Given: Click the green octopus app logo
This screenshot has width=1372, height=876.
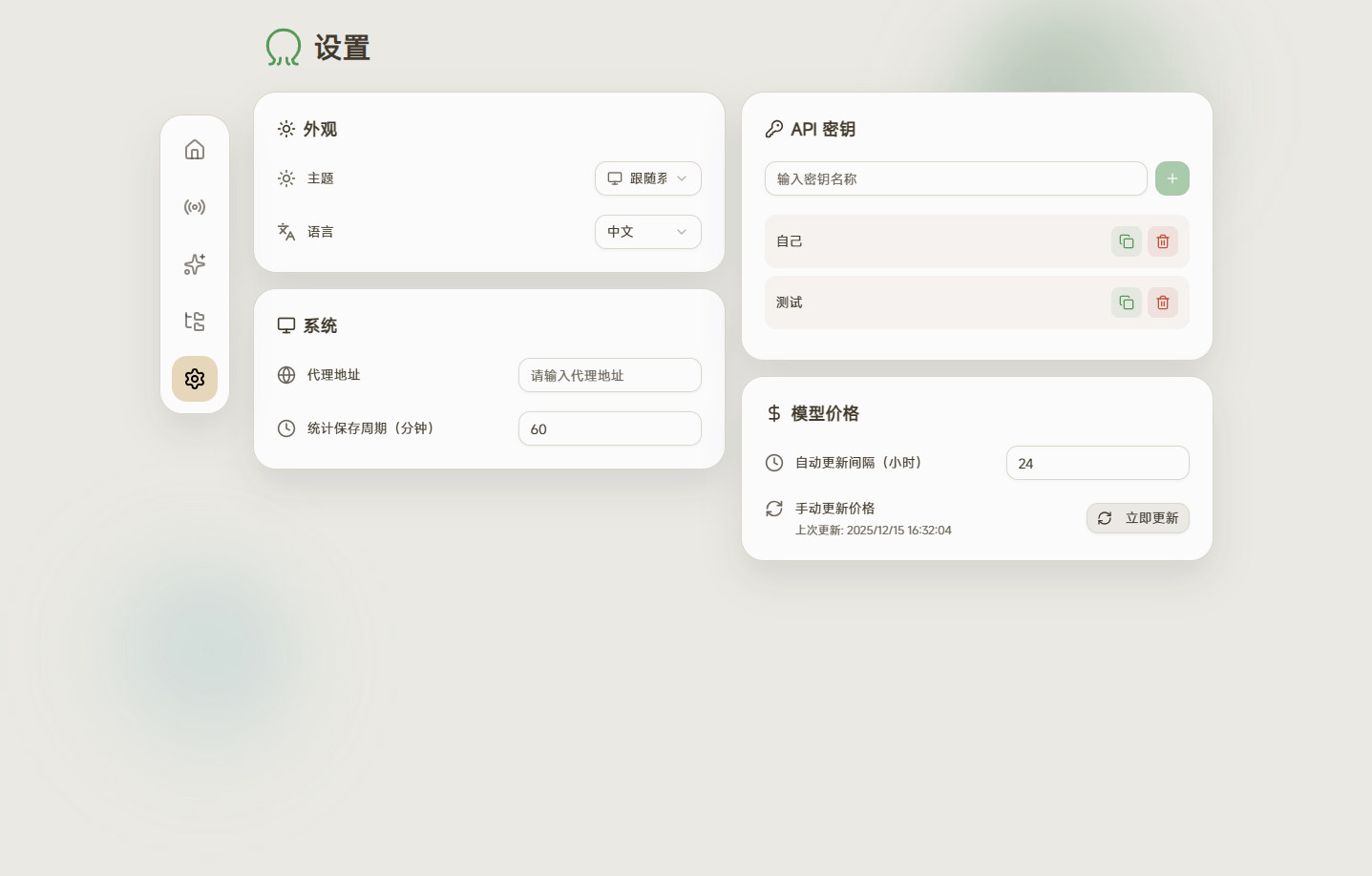Looking at the screenshot, I should coord(283,47).
